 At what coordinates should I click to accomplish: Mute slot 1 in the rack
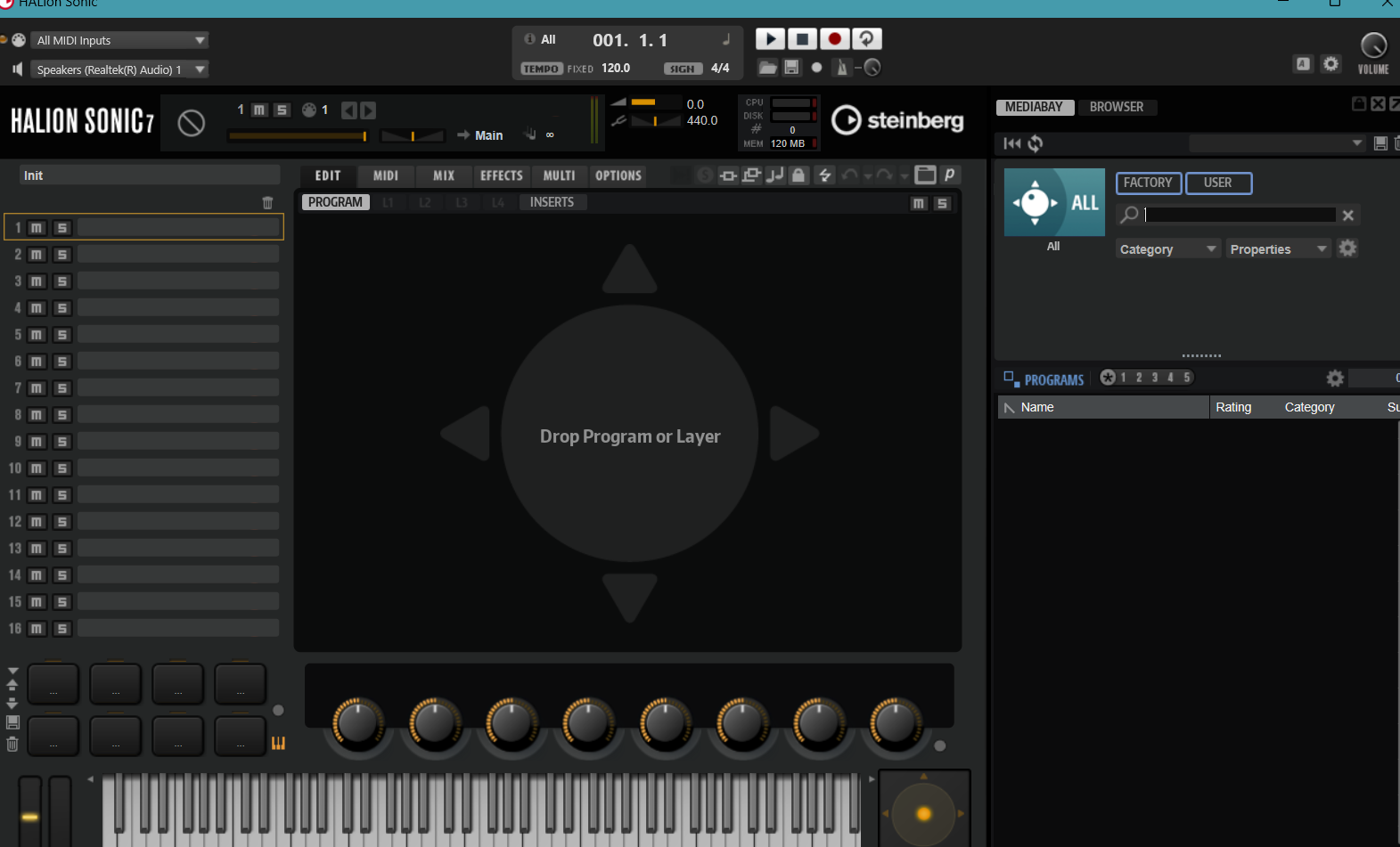tap(37, 228)
